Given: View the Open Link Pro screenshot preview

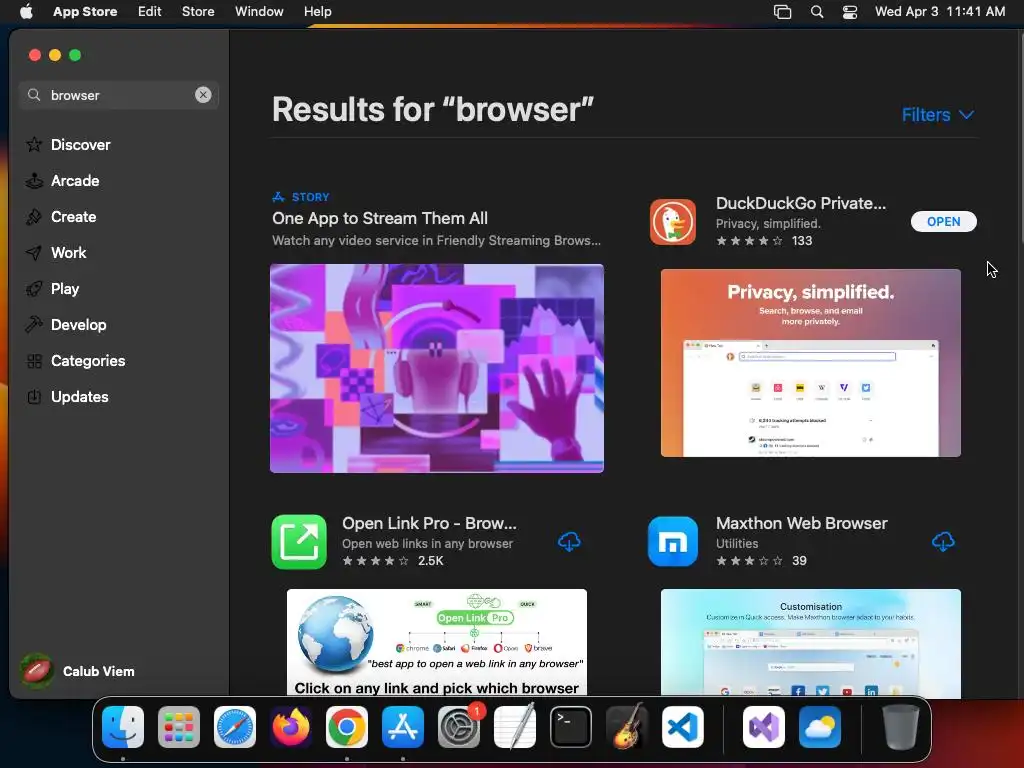Looking at the screenshot, I should coord(437,643).
